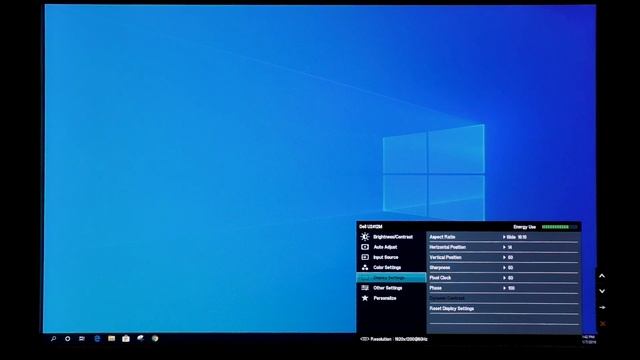Open Windows search from the taskbar
Viewport: 640px width, 360px height.
(53, 338)
